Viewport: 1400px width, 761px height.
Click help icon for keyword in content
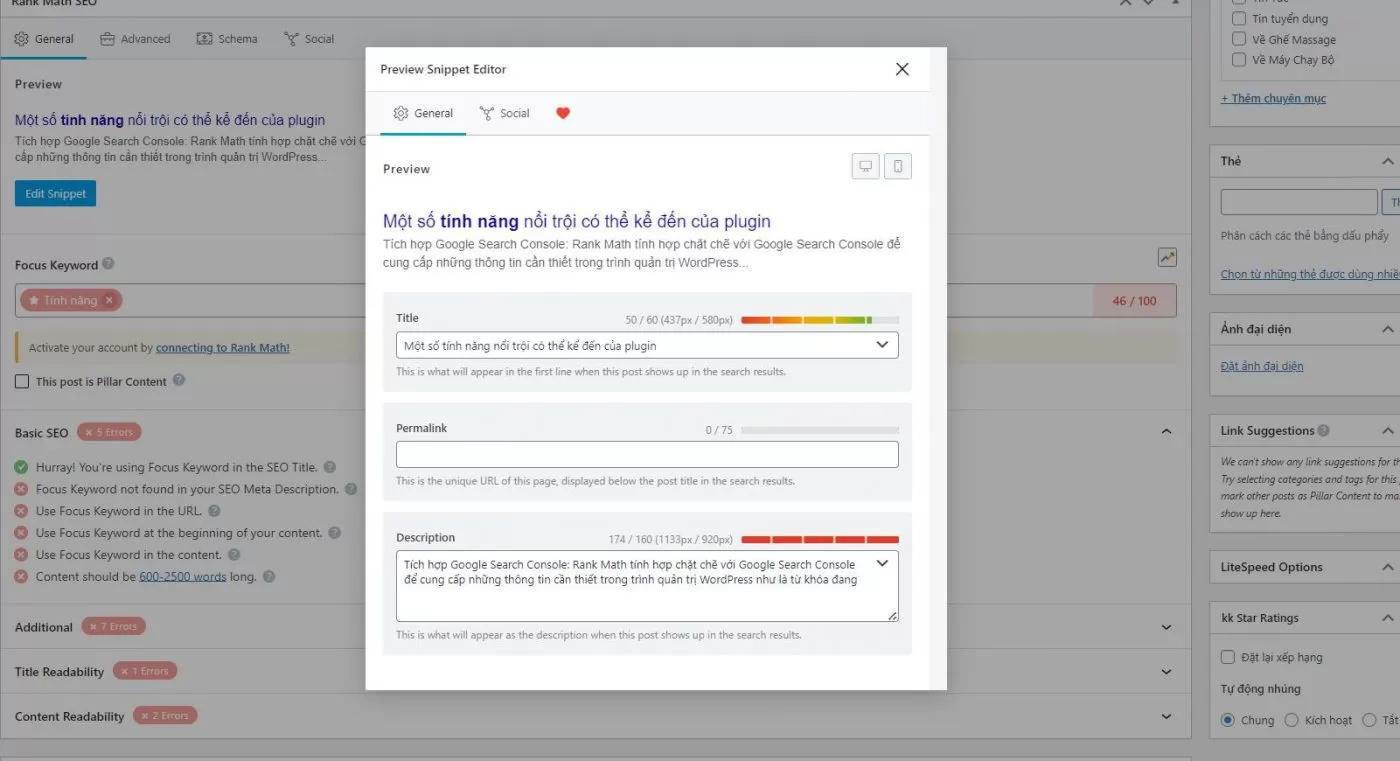[x=234, y=554]
